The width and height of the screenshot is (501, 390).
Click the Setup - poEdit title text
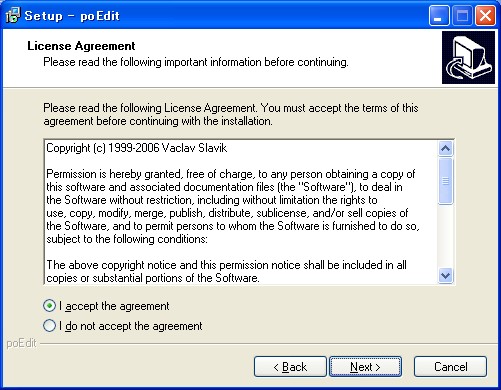[x=72, y=16]
